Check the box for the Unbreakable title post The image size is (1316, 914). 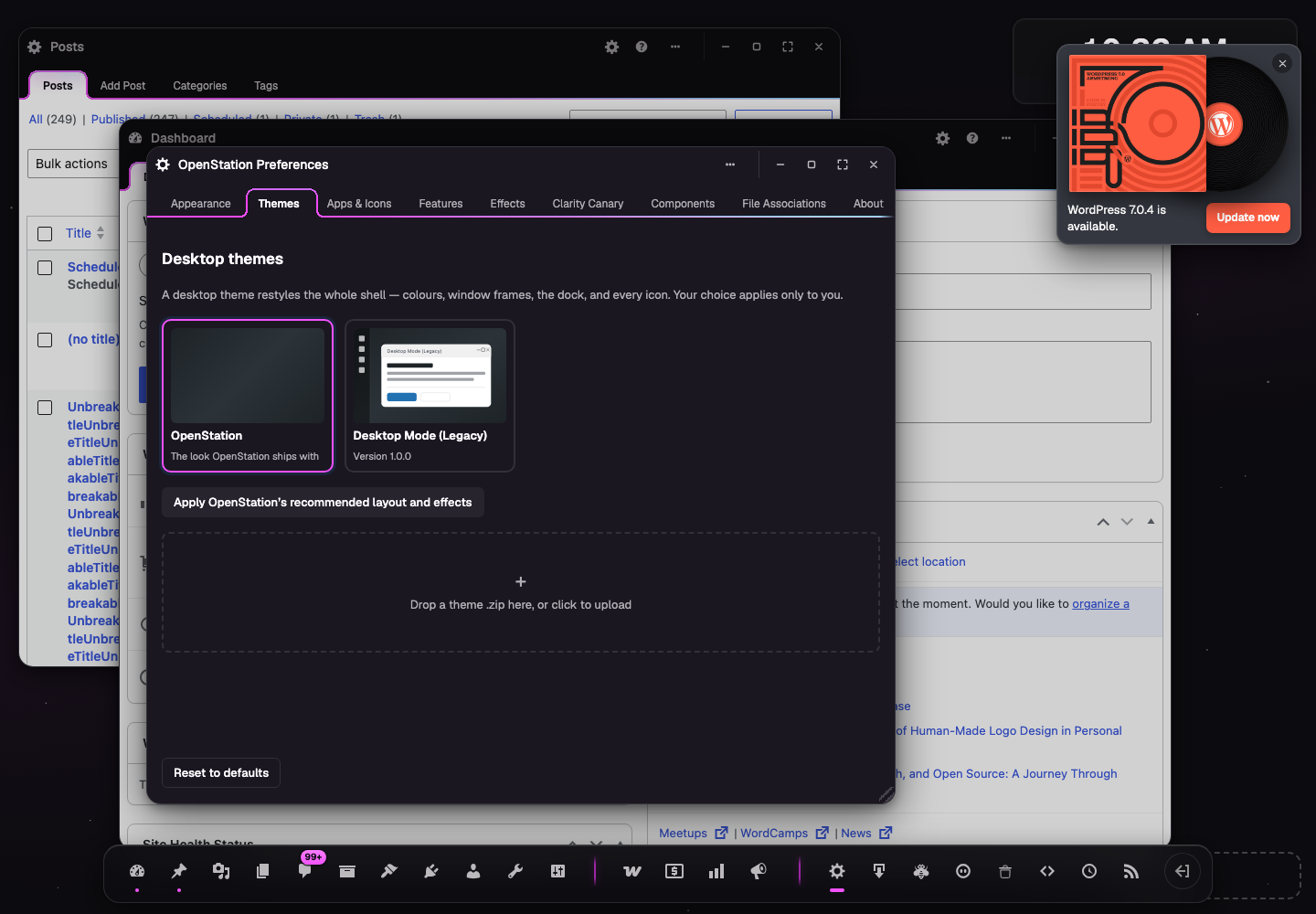coord(45,408)
